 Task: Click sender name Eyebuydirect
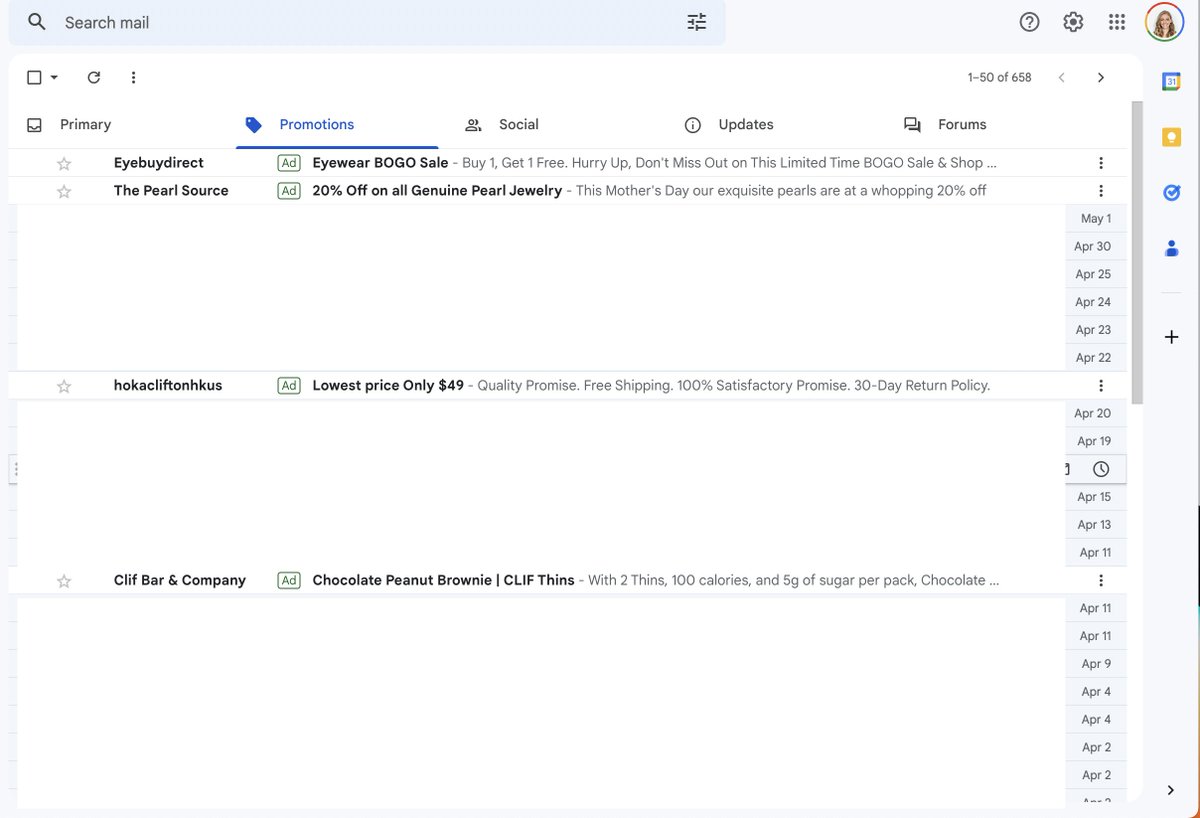pyautogui.click(x=159, y=163)
